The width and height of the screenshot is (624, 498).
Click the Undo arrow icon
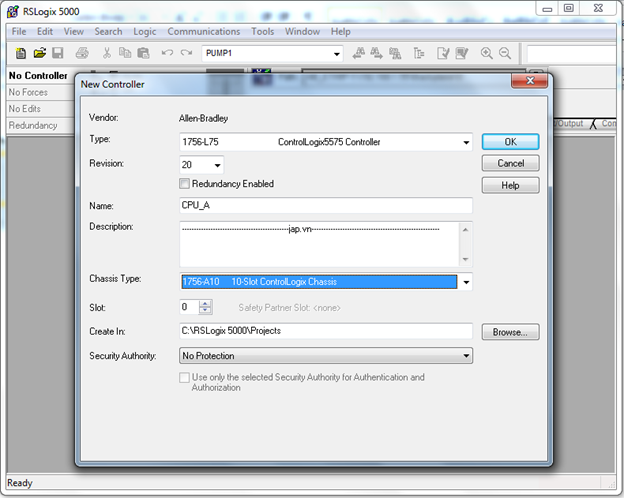(x=167, y=53)
